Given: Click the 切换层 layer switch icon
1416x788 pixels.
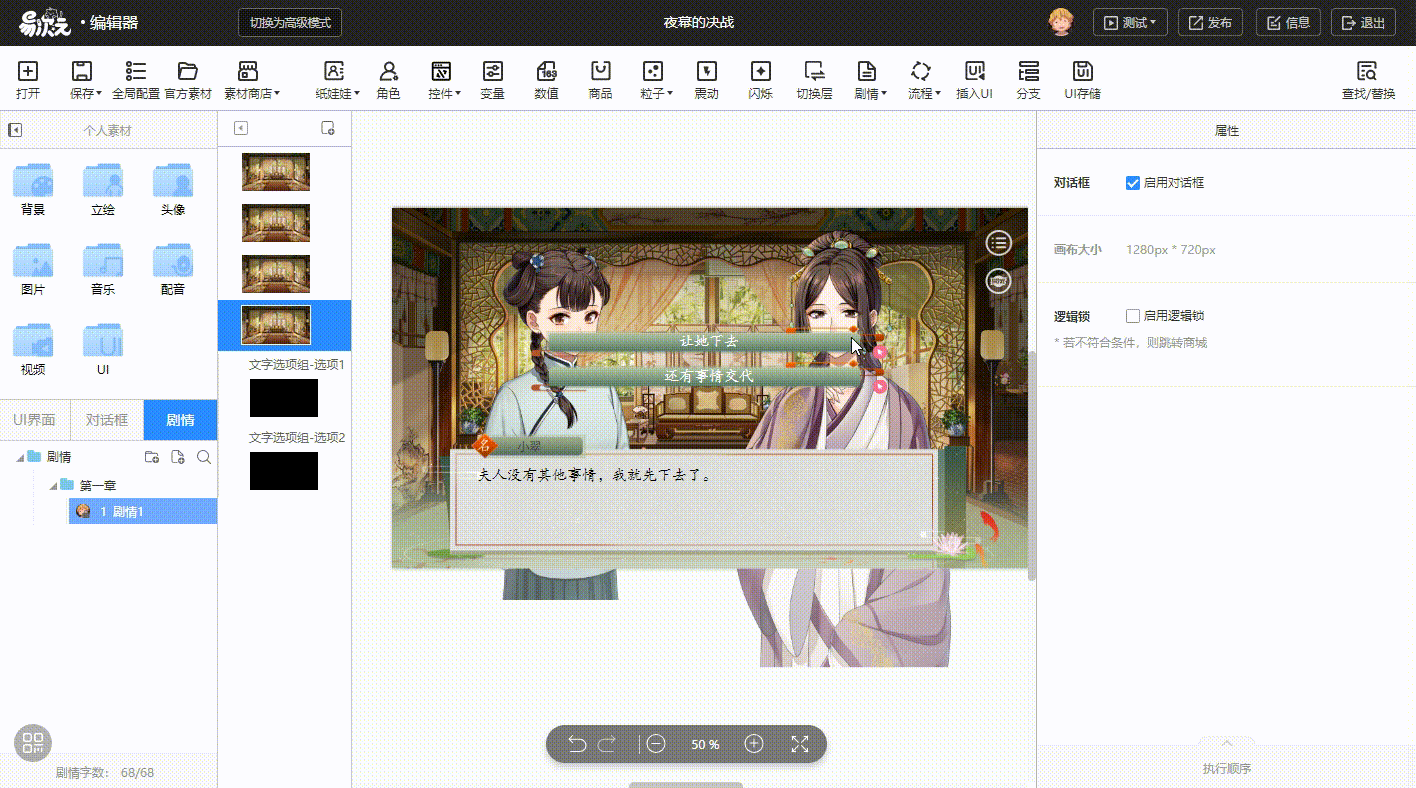Looking at the screenshot, I should 815,78.
